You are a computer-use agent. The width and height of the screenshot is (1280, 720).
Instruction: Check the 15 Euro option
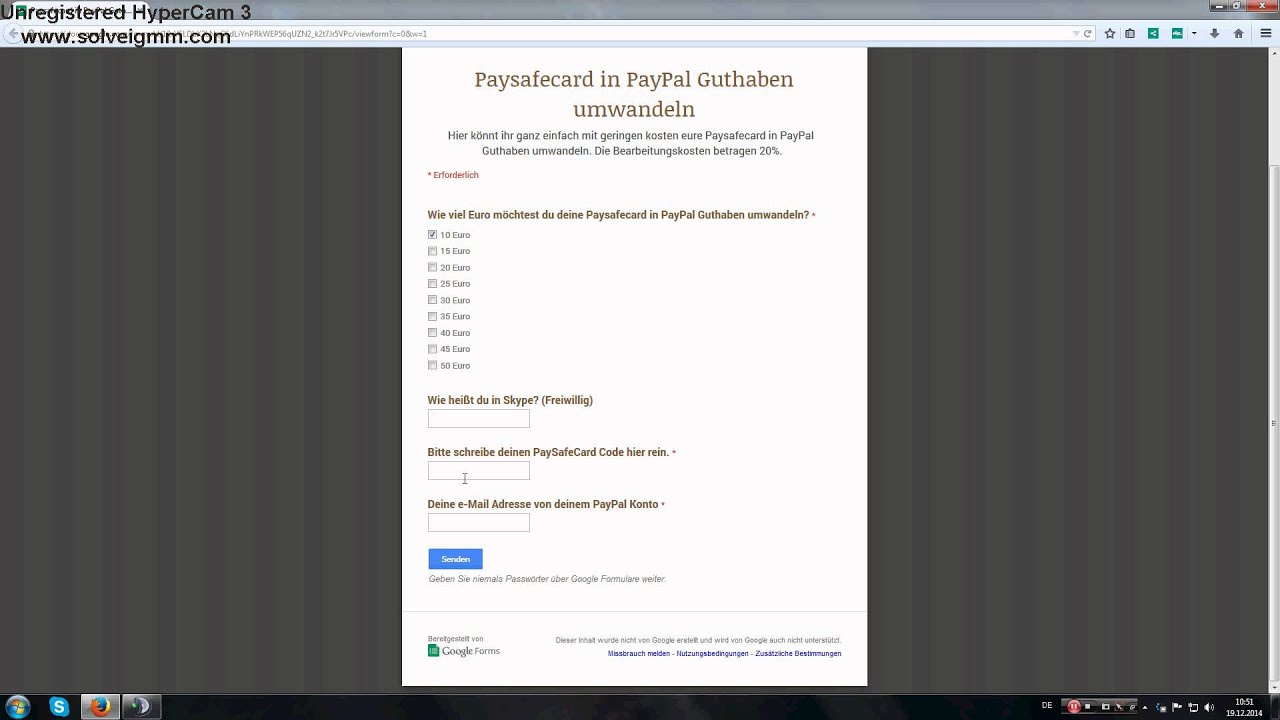(x=432, y=251)
